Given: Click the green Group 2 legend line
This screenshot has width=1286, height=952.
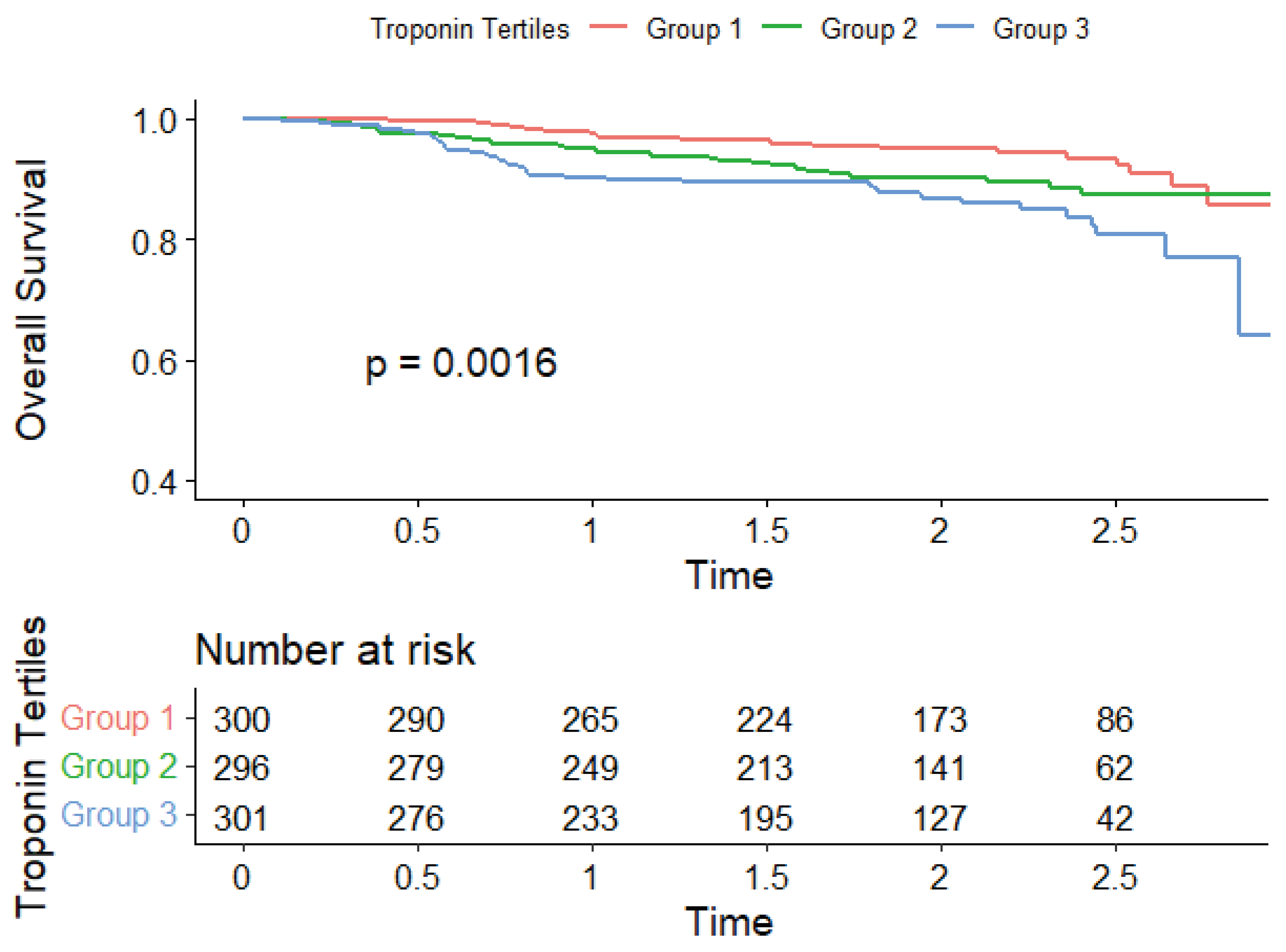Looking at the screenshot, I should [x=782, y=26].
